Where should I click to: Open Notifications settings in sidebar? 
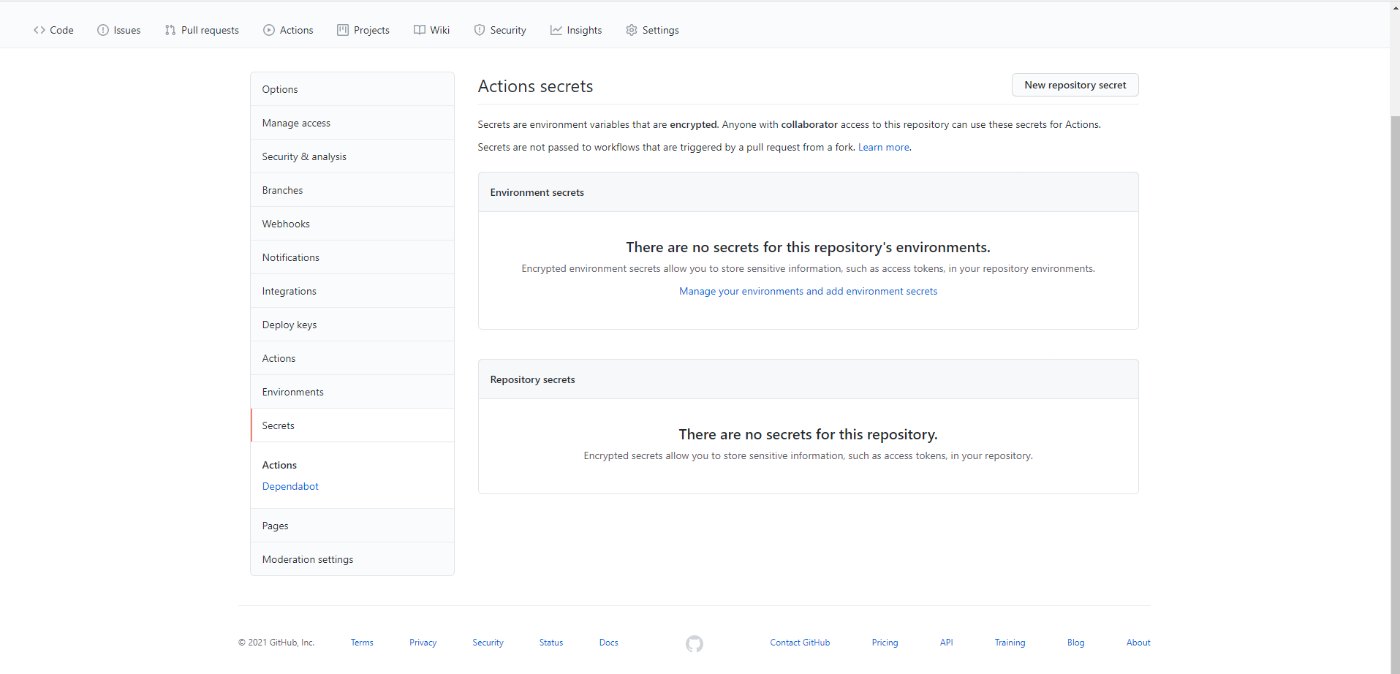pos(352,257)
